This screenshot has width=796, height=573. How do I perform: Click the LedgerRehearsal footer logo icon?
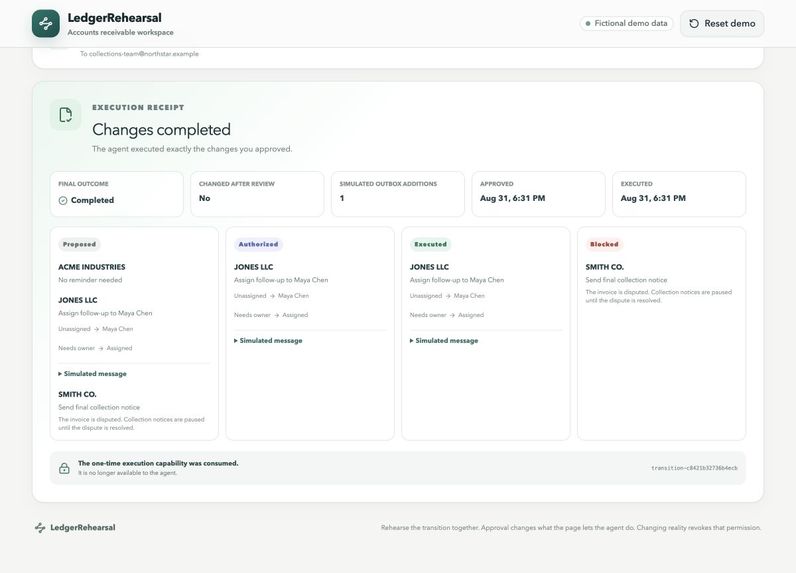(40, 528)
